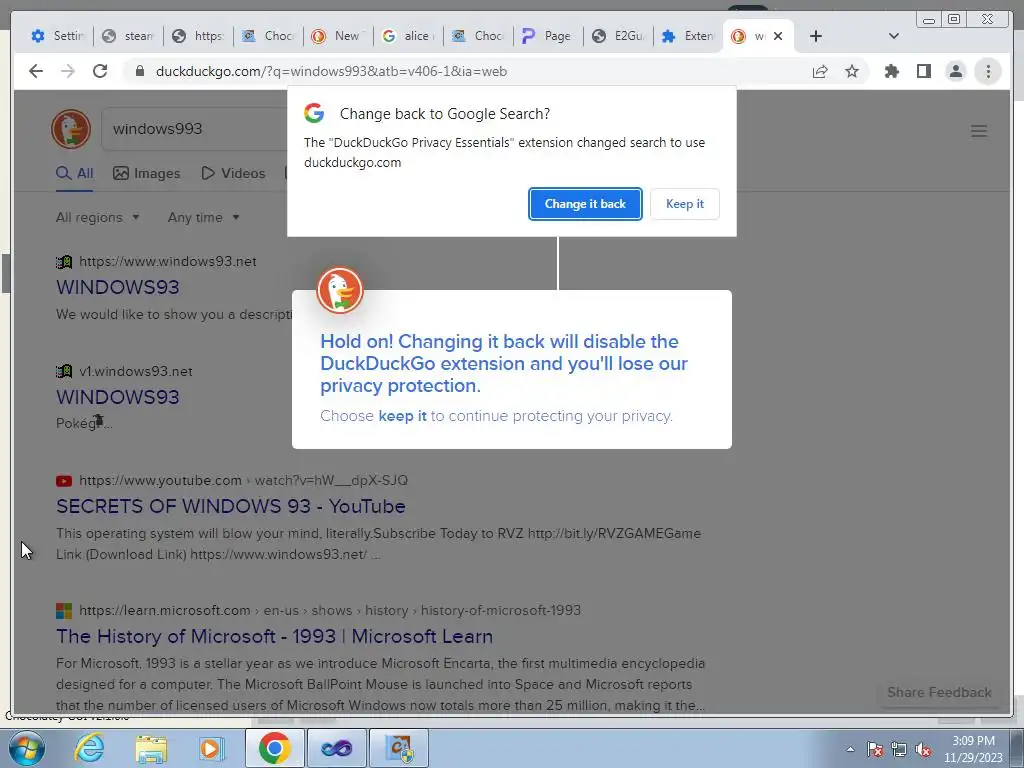Click the address bar URL
This screenshot has height=768, width=1024.
331,71
